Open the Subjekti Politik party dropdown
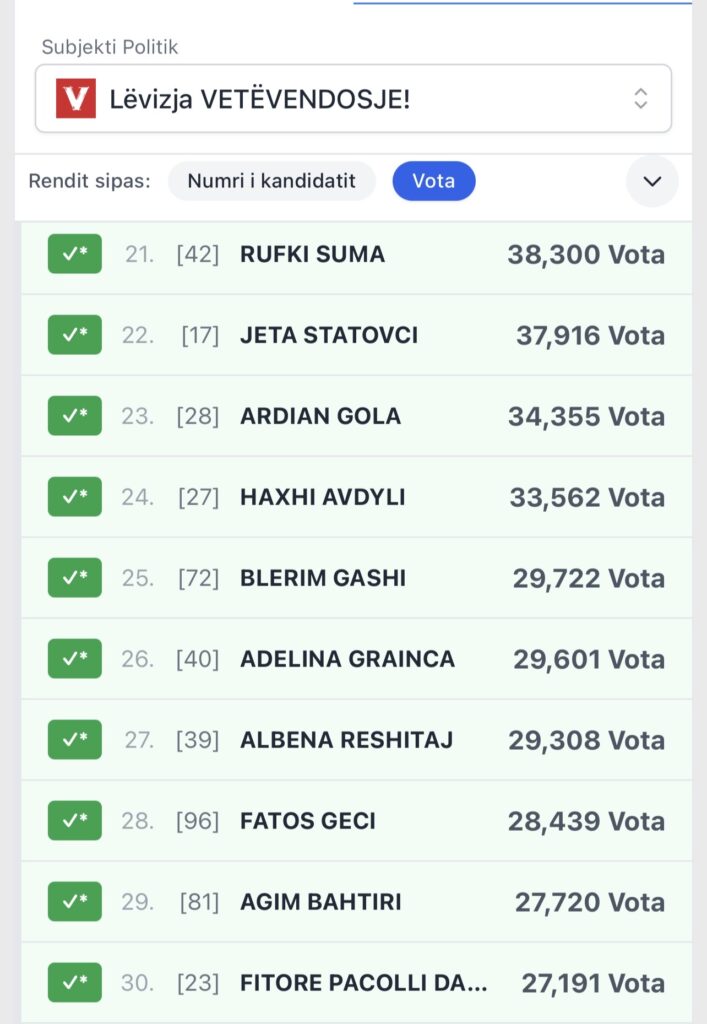Image resolution: width=707 pixels, height=1024 pixels. click(353, 98)
